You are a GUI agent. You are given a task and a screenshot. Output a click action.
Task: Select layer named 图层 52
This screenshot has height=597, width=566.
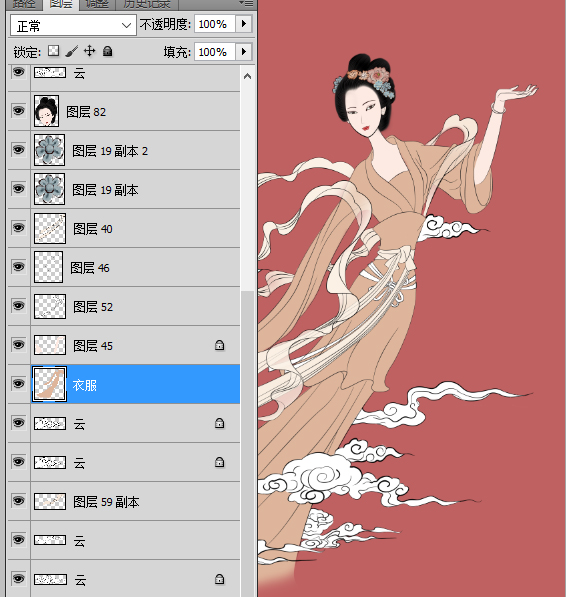93,307
